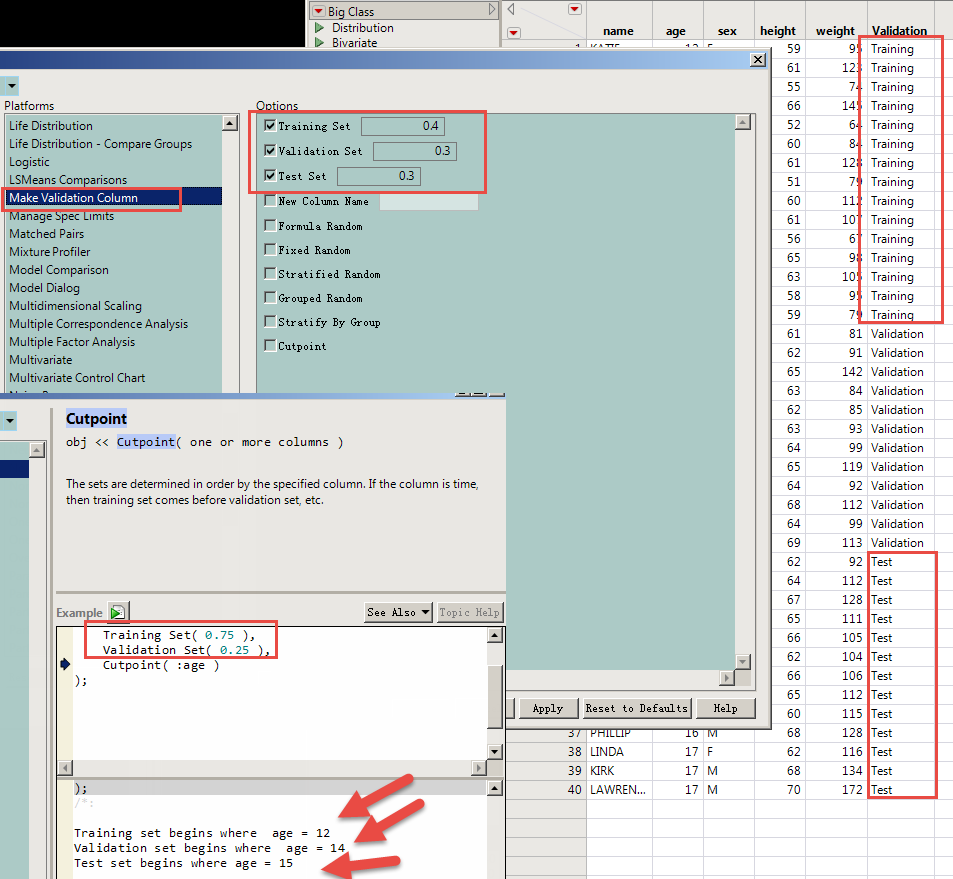953x879 pixels.
Task: Click example script scroll up arrow
Action: 495,636
